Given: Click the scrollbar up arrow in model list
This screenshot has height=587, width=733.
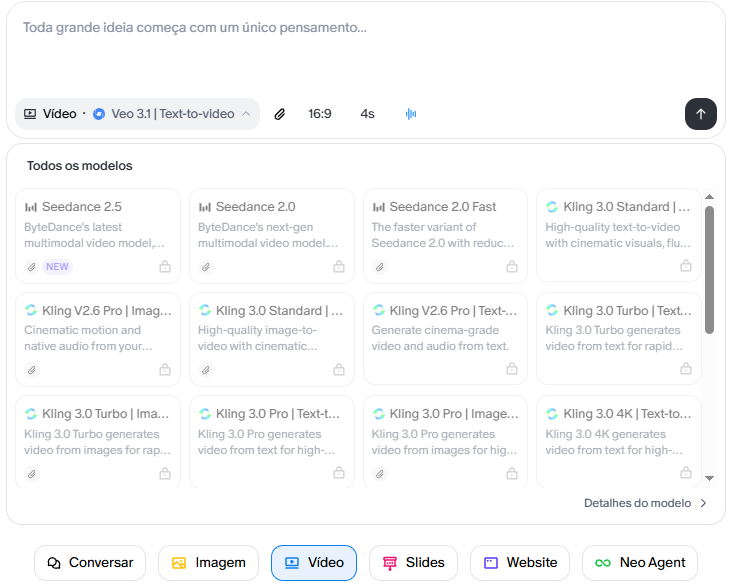Looking at the screenshot, I should click(x=709, y=197).
